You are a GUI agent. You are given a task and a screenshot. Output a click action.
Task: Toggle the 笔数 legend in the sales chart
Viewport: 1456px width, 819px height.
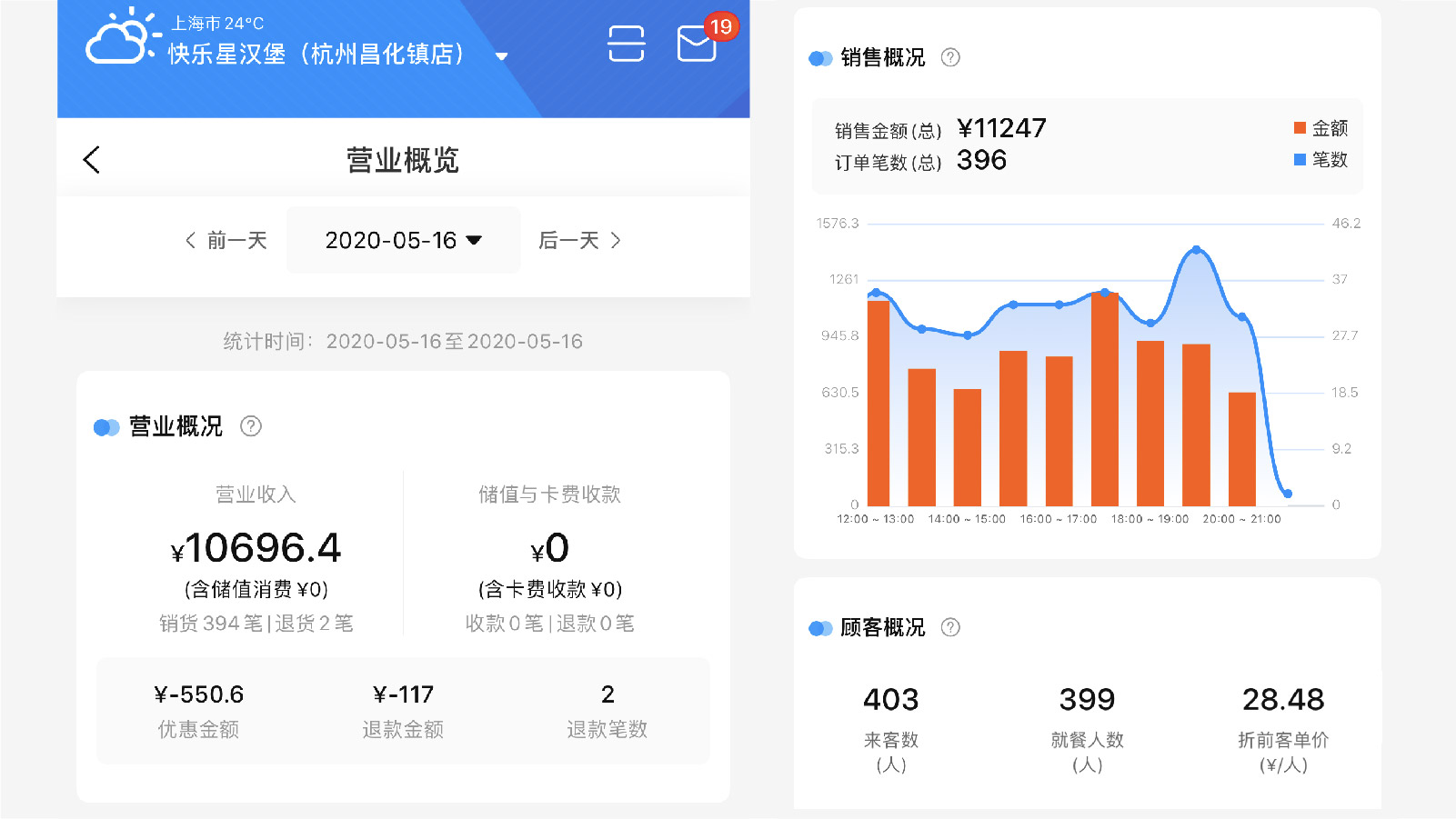click(1320, 160)
